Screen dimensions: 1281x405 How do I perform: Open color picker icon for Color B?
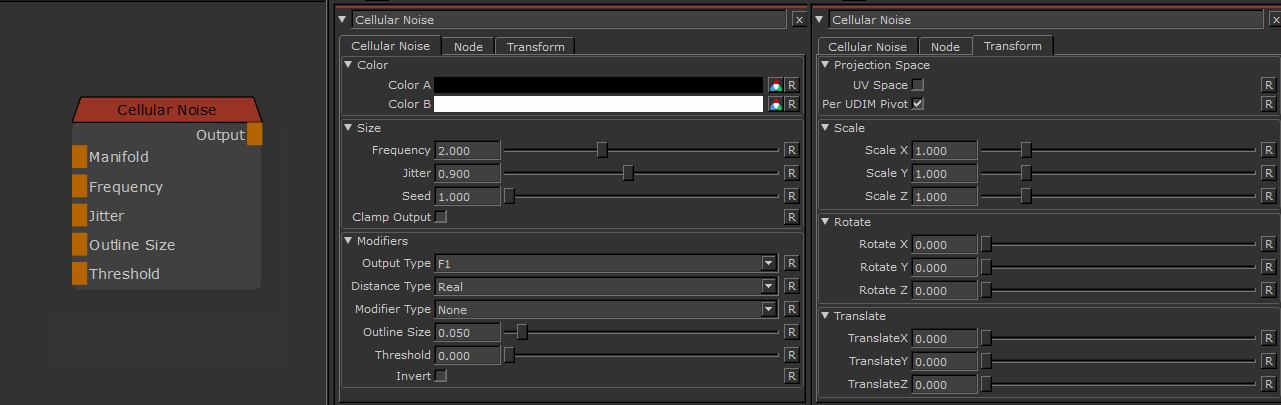tap(774, 104)
